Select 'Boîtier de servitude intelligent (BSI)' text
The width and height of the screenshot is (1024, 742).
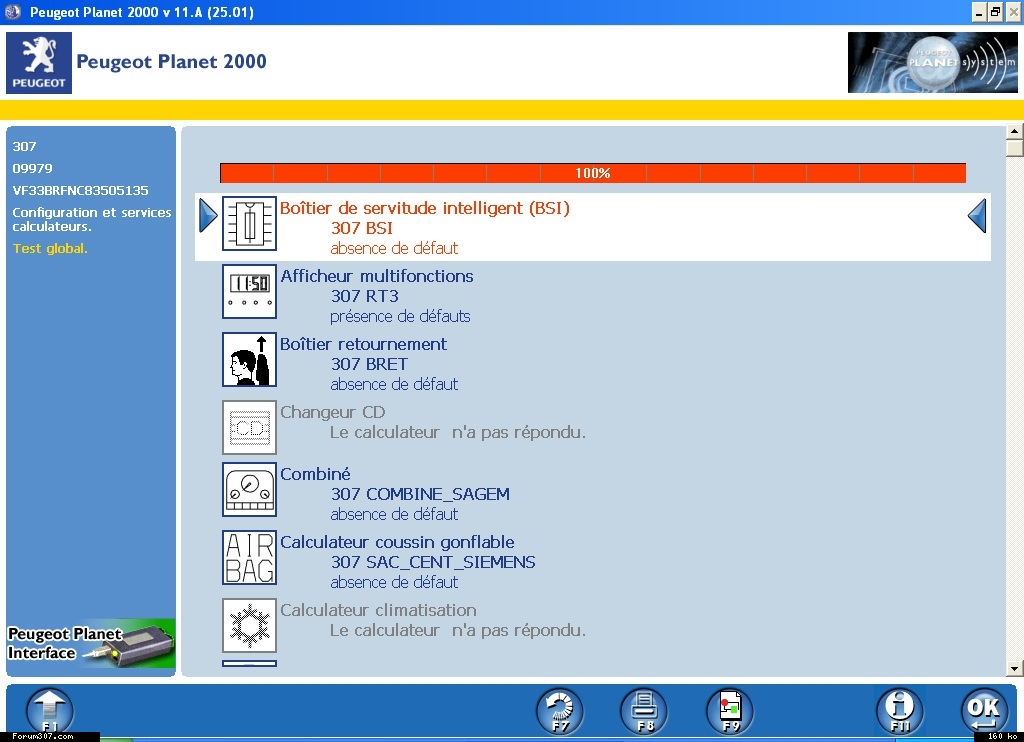(425, 208)
